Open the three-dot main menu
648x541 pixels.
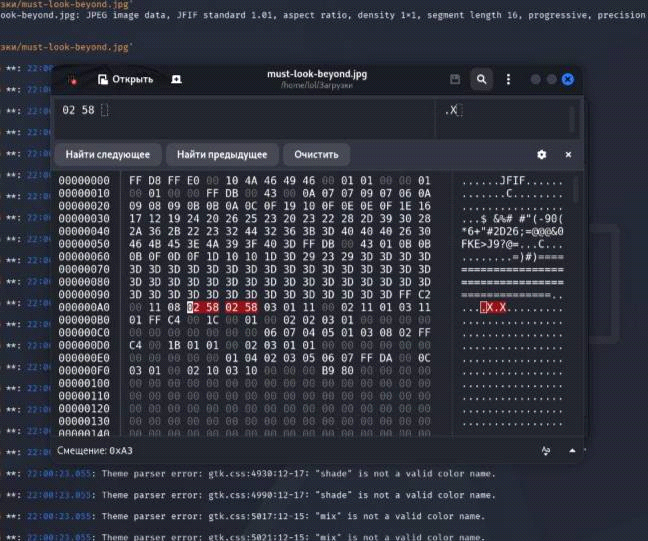pos(508,79)
